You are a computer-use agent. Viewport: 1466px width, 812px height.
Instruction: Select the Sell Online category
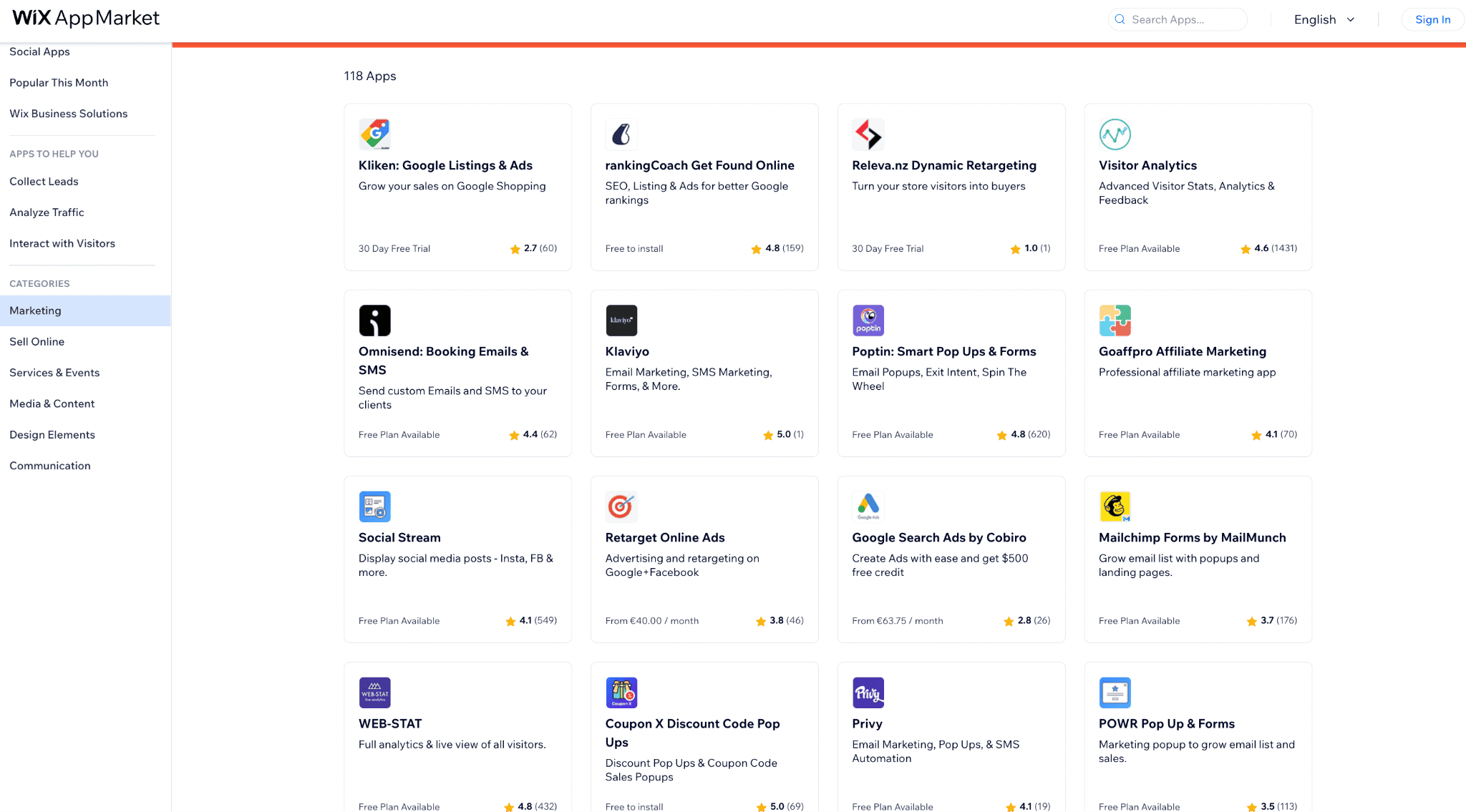tap(37, 341)
